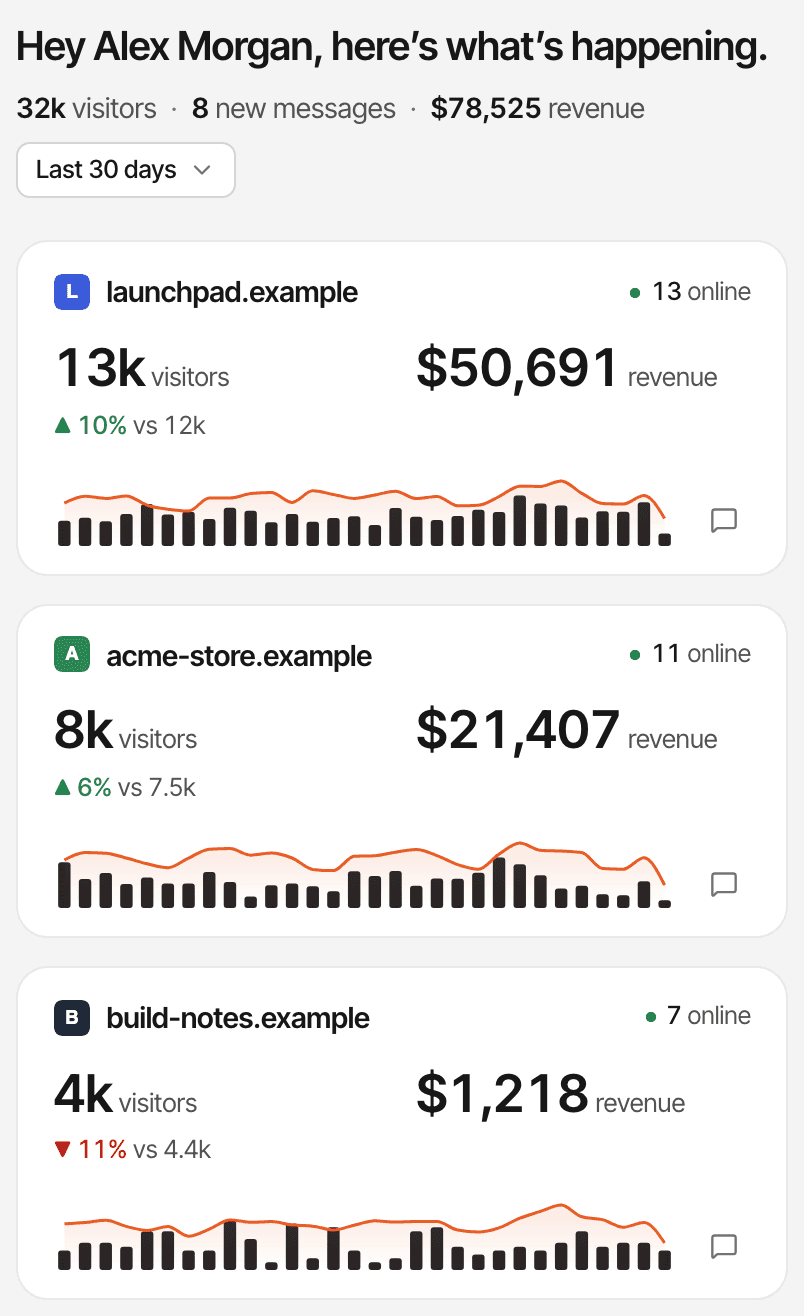Viewport: 804px width, 1316px height.
Task: Click the $21,407 revenue figure
Action: [567, 731]
